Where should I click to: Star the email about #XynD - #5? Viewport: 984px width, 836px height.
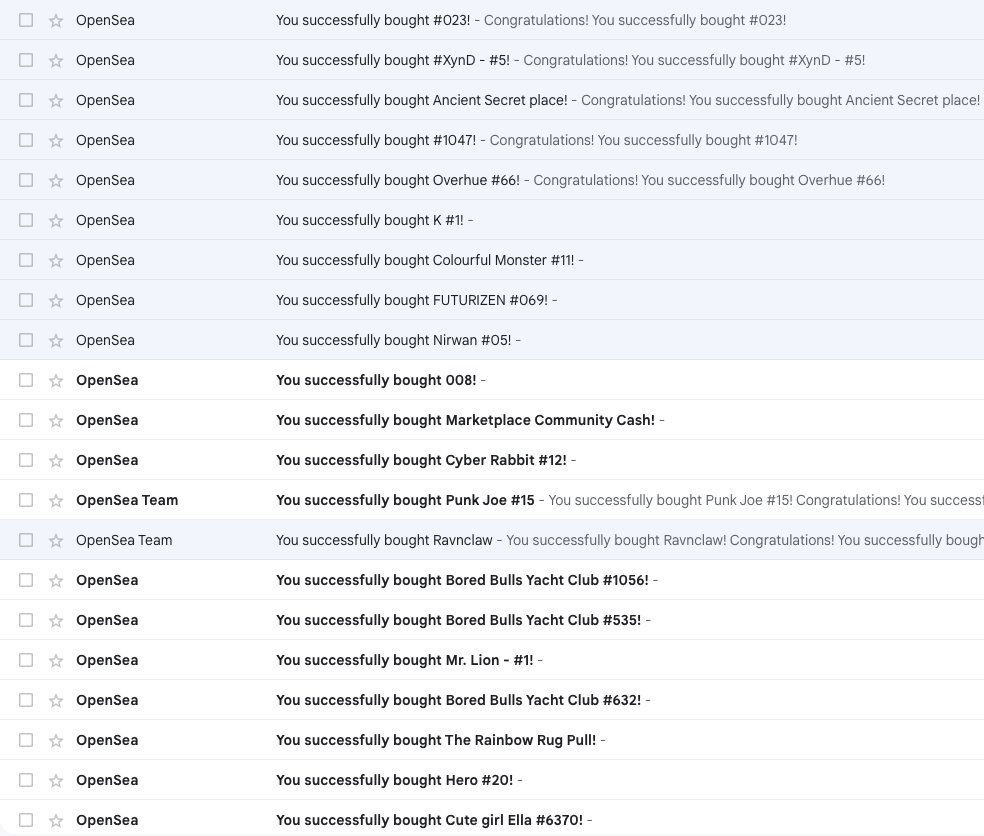coord(56,61)
